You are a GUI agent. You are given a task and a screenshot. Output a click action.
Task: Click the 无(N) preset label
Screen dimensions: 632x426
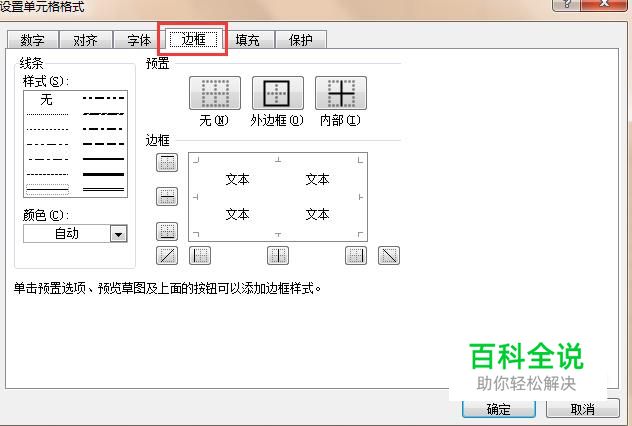pyautogui.click(x=214, y=120)
